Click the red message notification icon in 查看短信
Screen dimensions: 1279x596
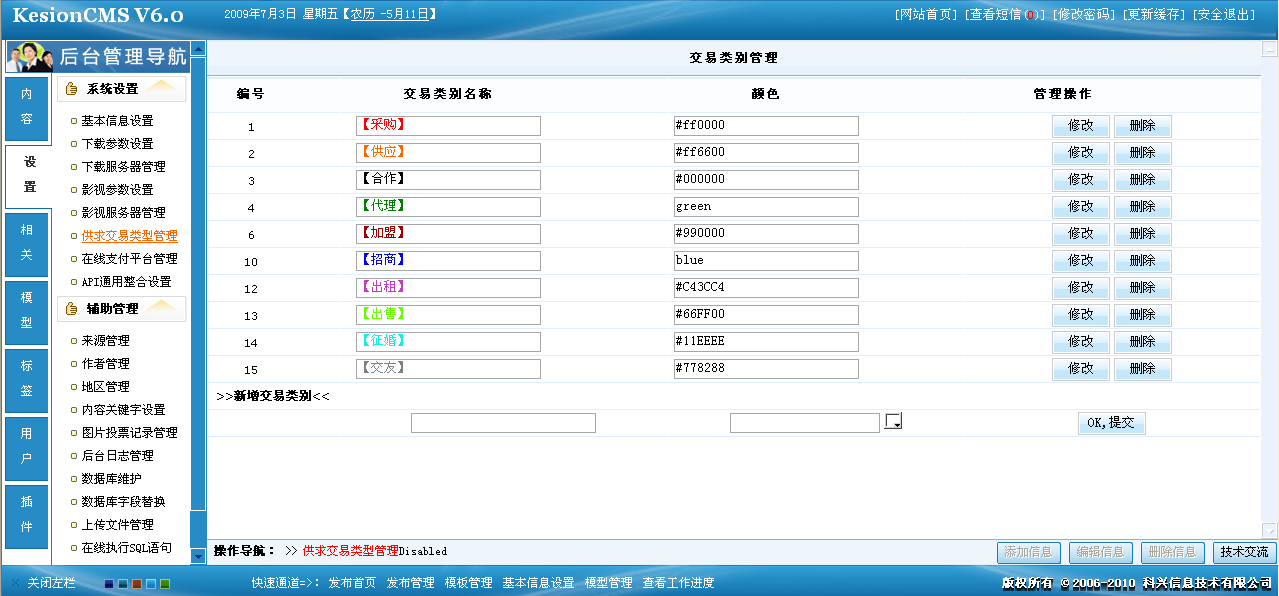click(1029, 14)
